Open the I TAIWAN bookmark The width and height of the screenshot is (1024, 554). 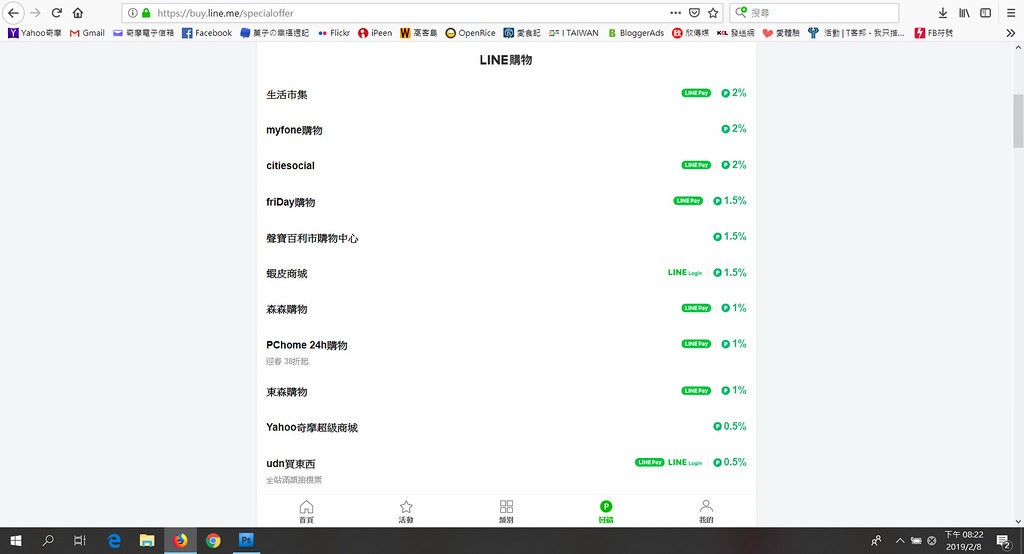click(x=573, y=33)
